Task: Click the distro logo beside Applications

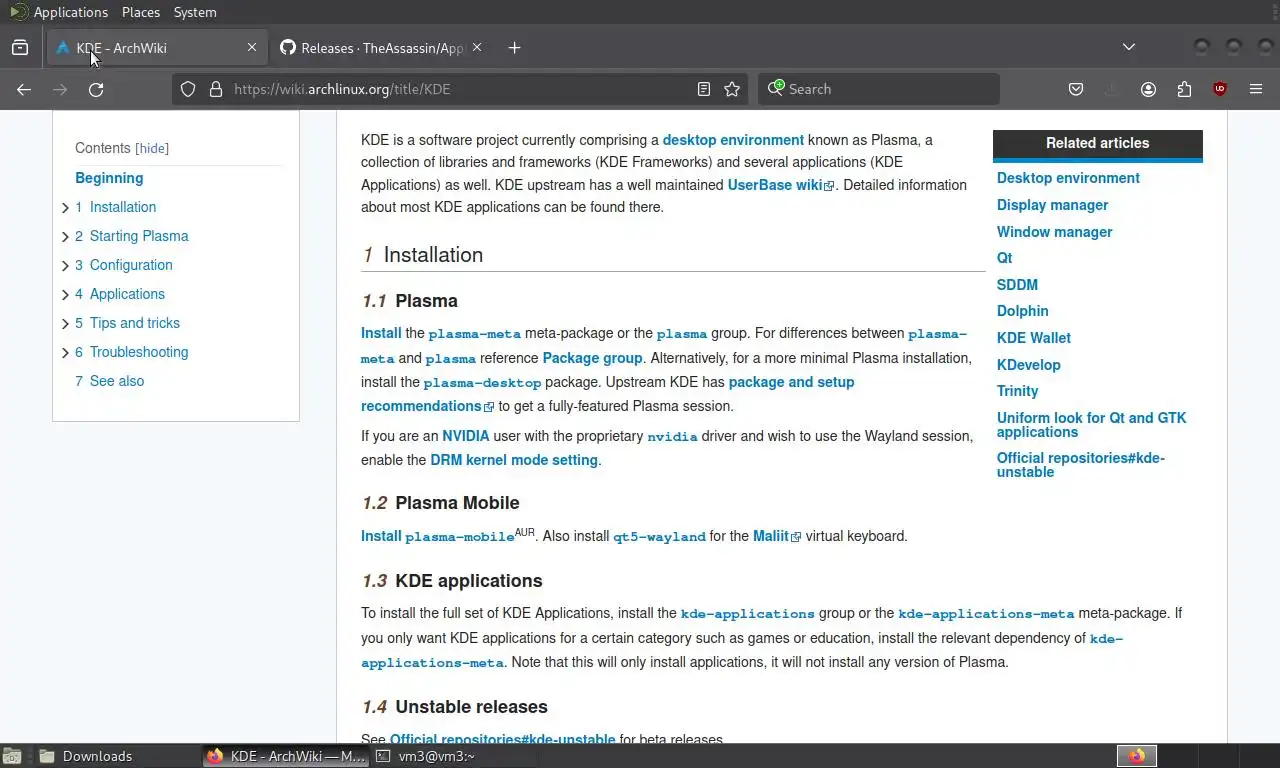Action: point(18,12)
